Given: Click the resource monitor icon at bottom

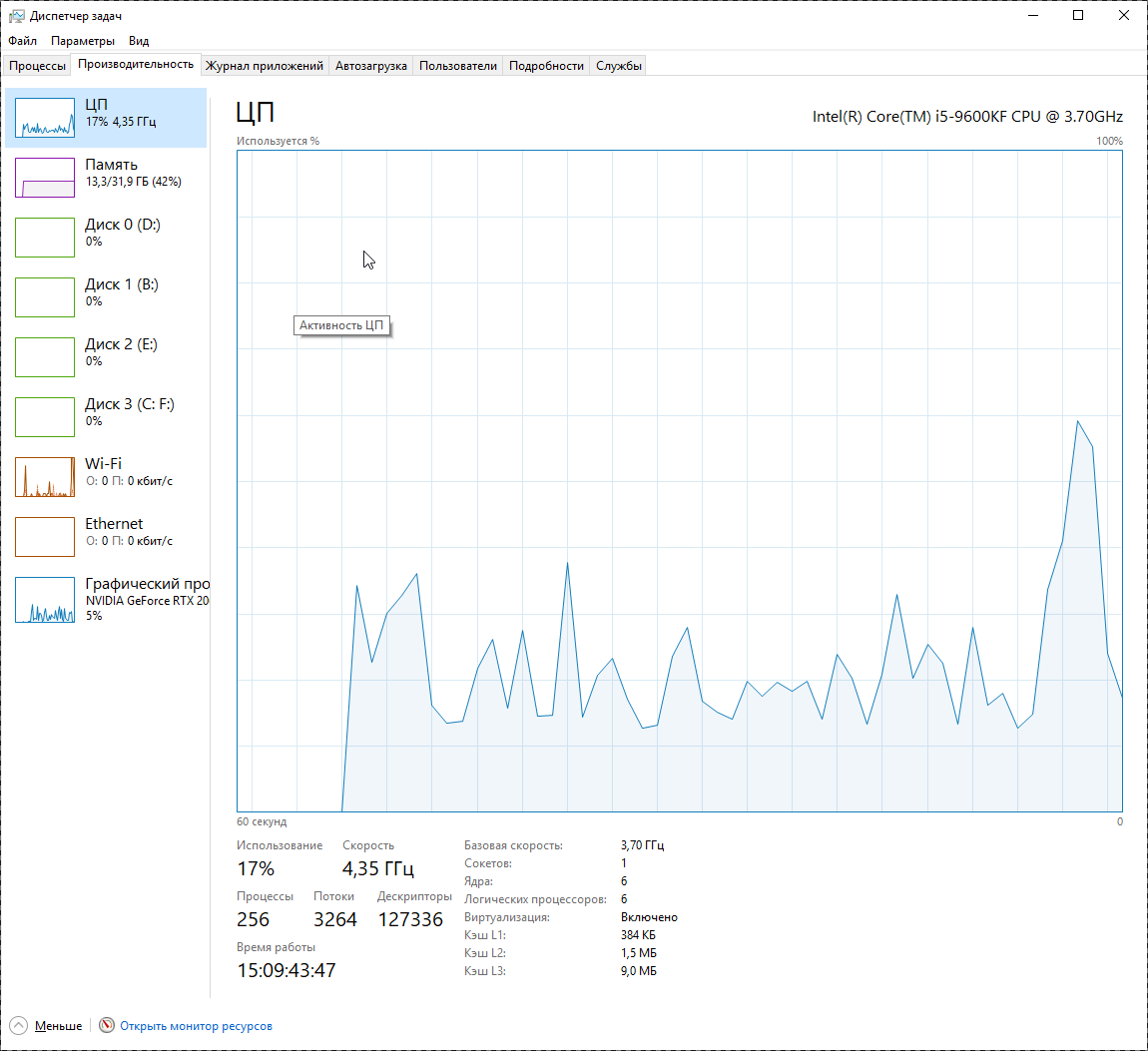Looking at the screenshot, I should tap(107, 1026).
